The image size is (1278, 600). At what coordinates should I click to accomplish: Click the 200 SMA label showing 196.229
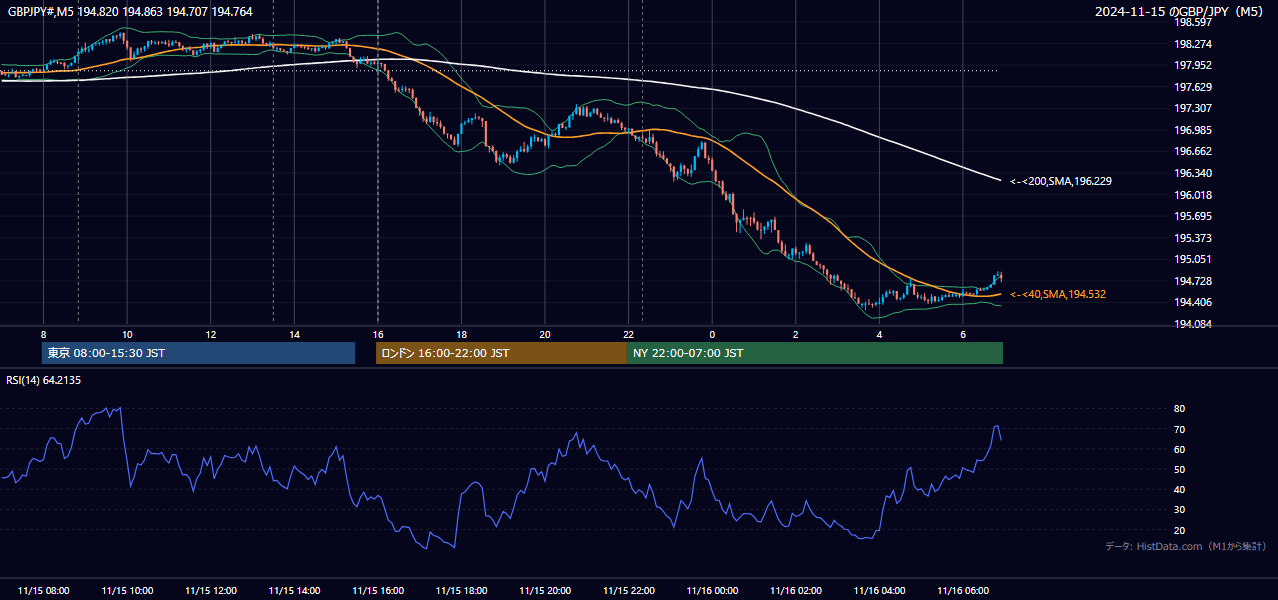(x=1061, y=182)
